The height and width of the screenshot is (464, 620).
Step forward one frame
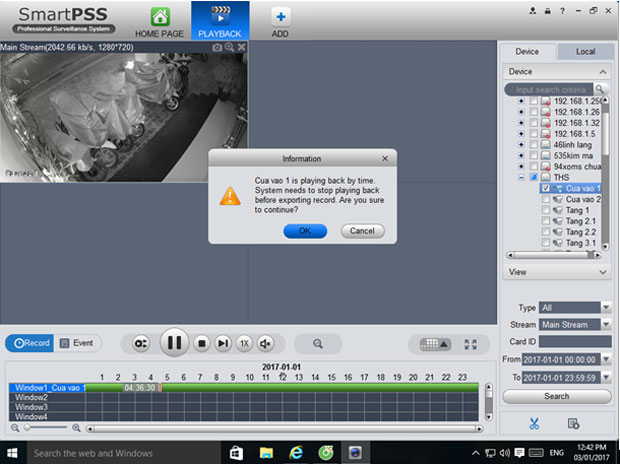pyautogui.click(x=223, y=343)
